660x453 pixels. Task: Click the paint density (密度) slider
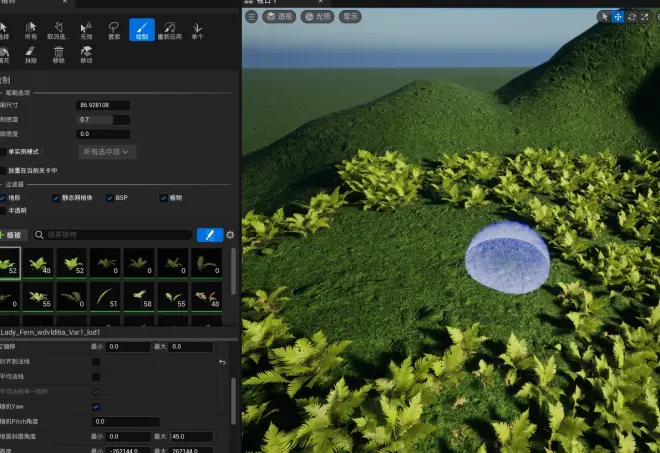[x=104, y=119]
